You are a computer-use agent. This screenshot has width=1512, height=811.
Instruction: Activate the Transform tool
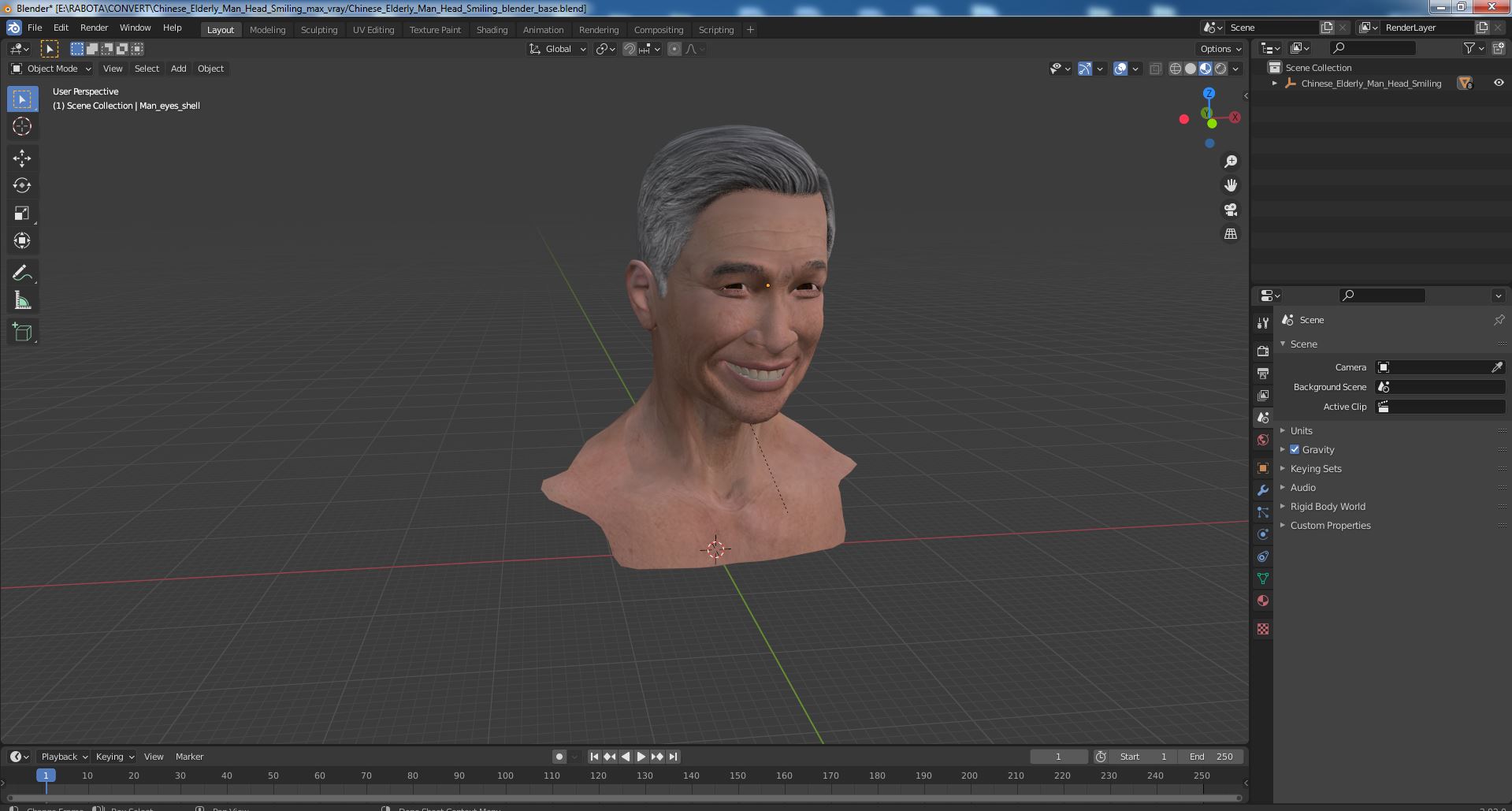[22, 241]
